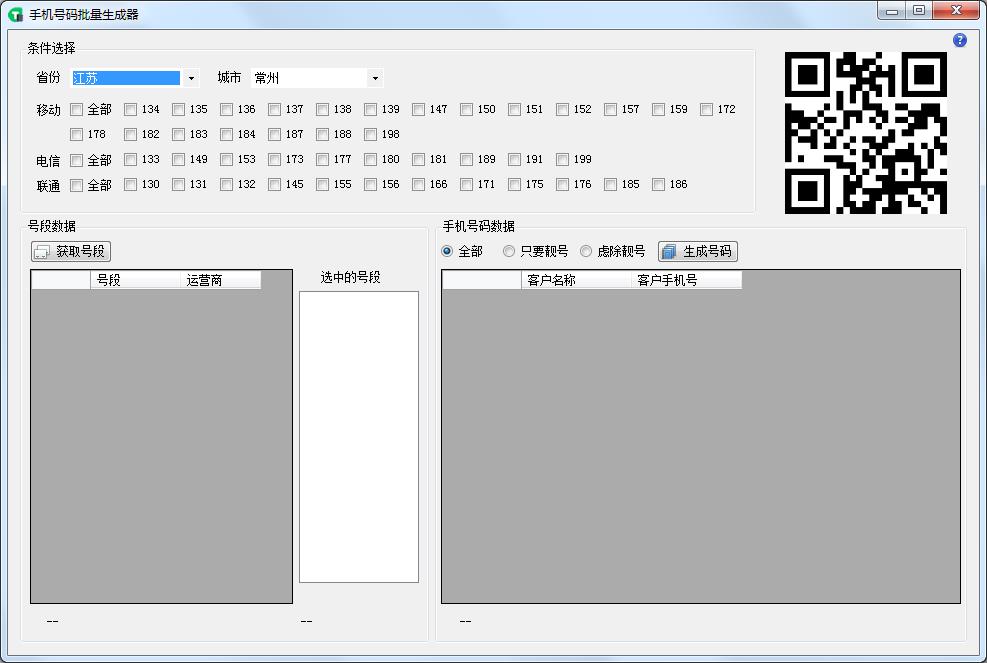This screenshot has height=663, width=987.
Task: Enable the 136 checkbox
Action: tap(226, 110)
